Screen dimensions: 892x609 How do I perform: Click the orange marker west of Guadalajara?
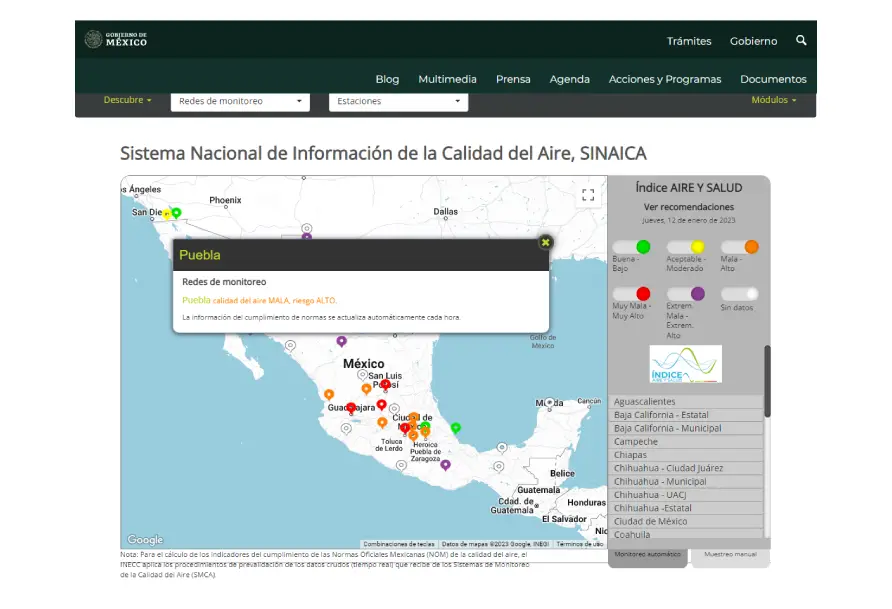[x=329, y=394]
